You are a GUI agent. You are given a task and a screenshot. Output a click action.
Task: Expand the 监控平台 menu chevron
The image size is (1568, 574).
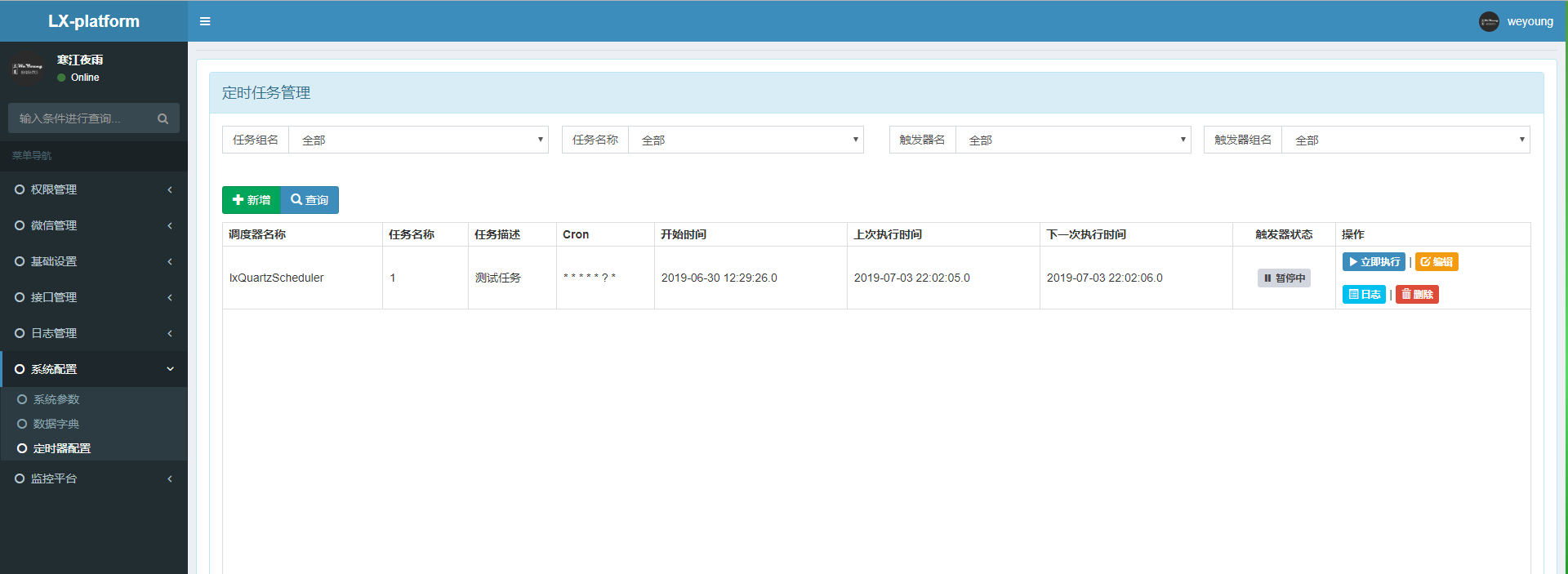[170, 478]
